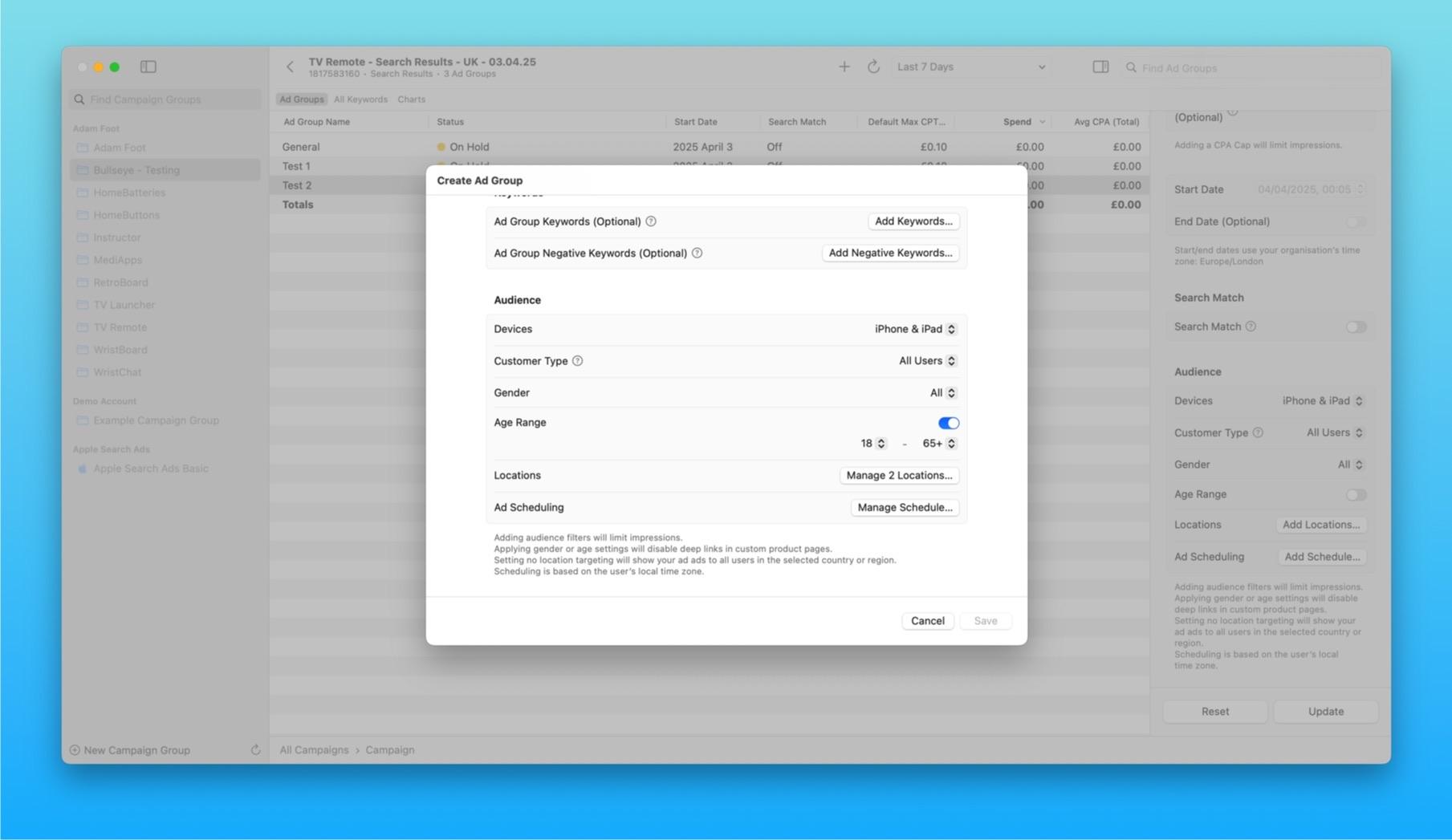Screen dimensions: 1452x840
Task: Click the Adam Foot folder icon
Action: 82,148
